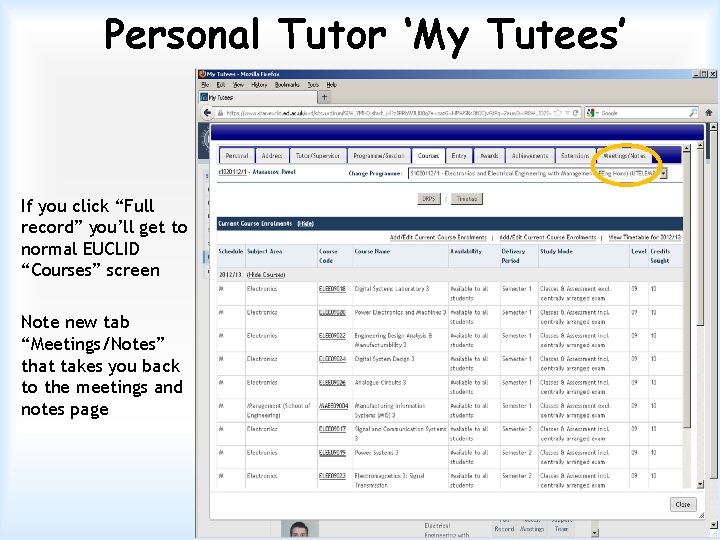Open the View menu
The image size is (720, 540).
238,84
